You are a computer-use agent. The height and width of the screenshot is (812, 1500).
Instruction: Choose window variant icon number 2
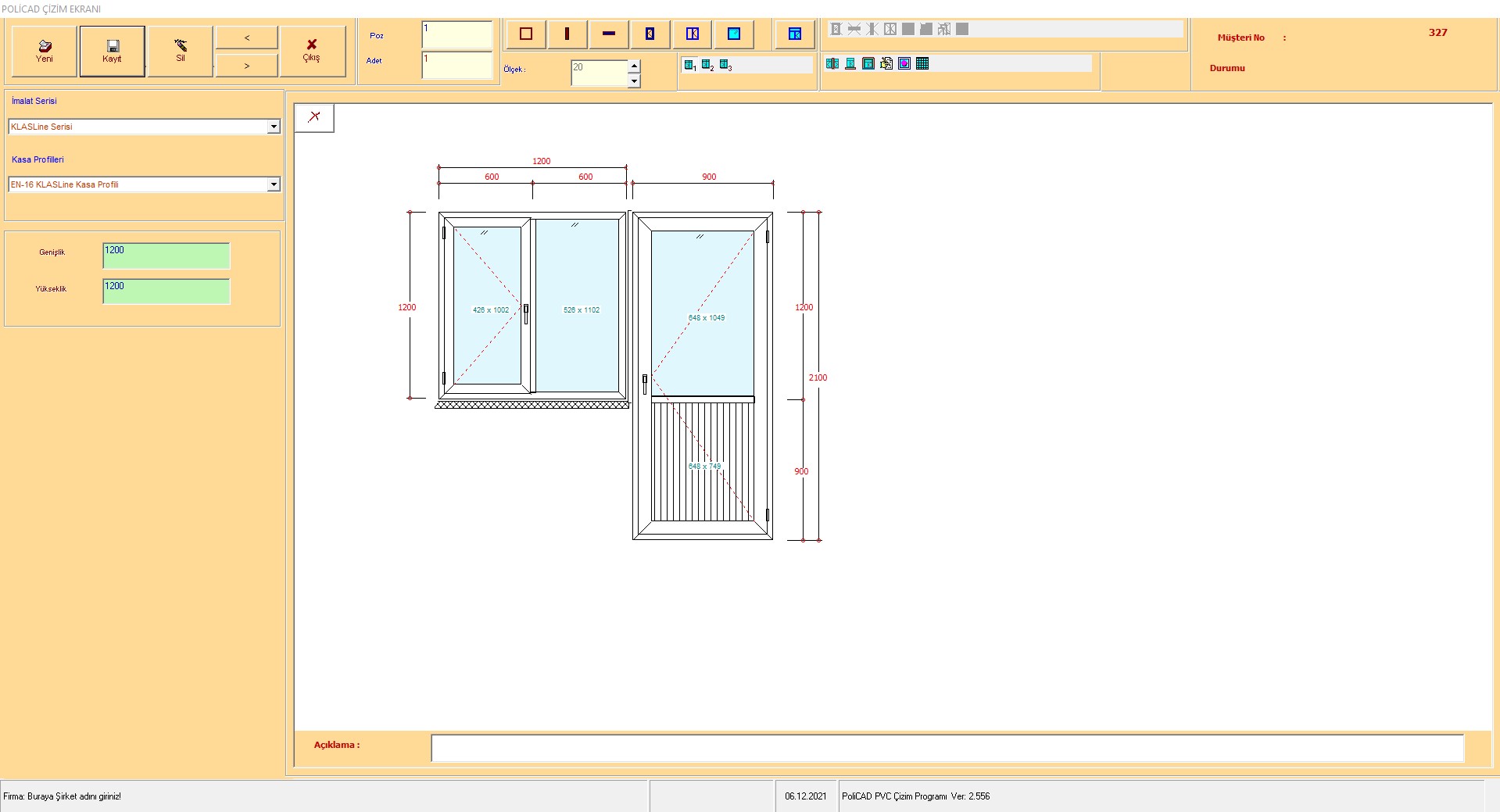[707, 66]
